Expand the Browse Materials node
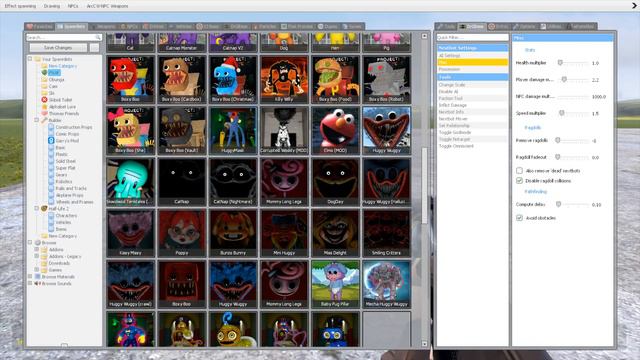 (30, 276)
